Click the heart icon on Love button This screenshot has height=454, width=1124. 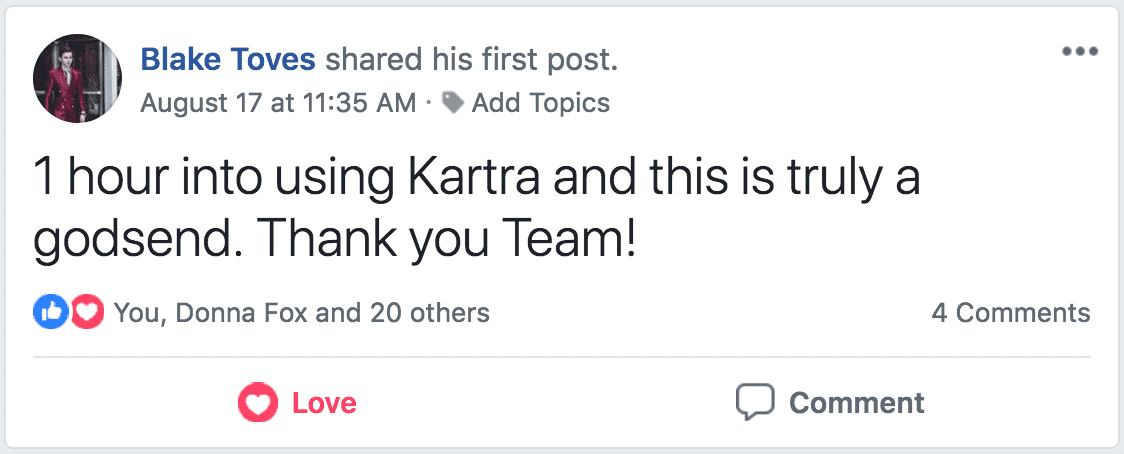(x=258, y=403)
